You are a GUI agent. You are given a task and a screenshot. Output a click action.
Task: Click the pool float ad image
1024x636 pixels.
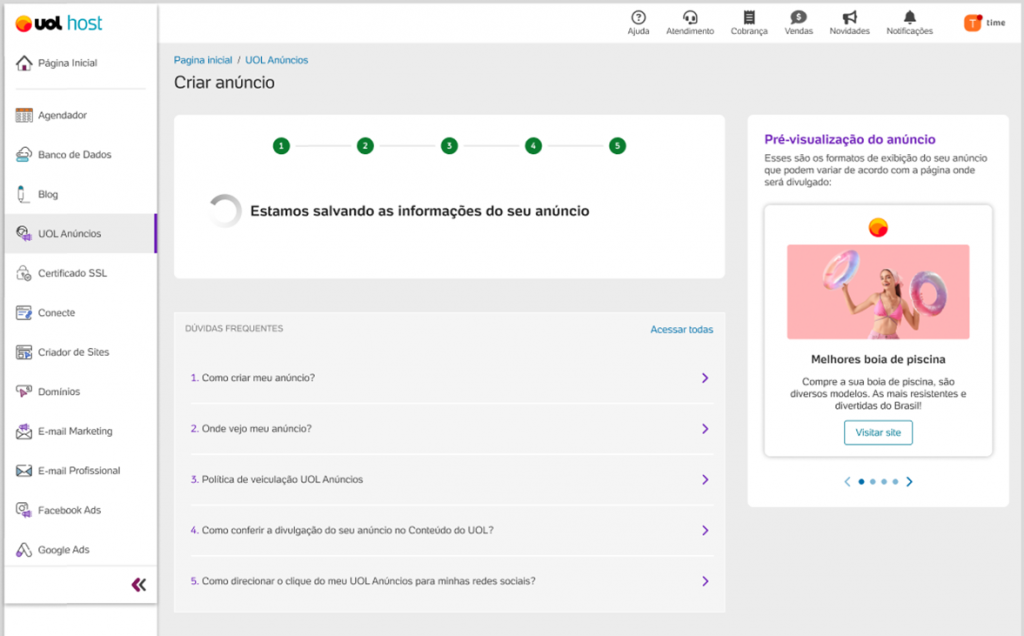[x=878, y=291]
